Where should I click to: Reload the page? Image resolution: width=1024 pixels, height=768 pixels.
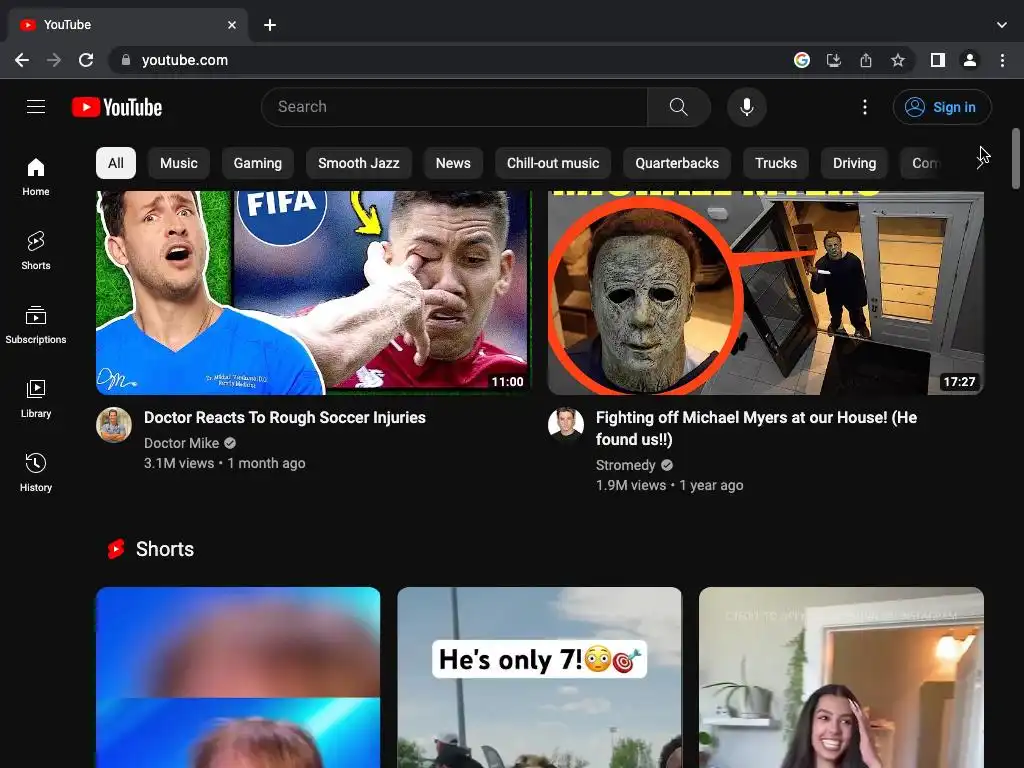(x=86, y=60)
